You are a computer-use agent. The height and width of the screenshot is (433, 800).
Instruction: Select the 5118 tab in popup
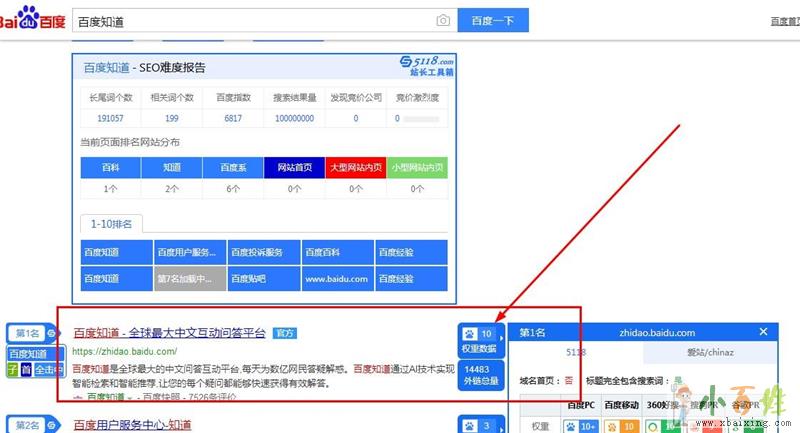point(577,353)
